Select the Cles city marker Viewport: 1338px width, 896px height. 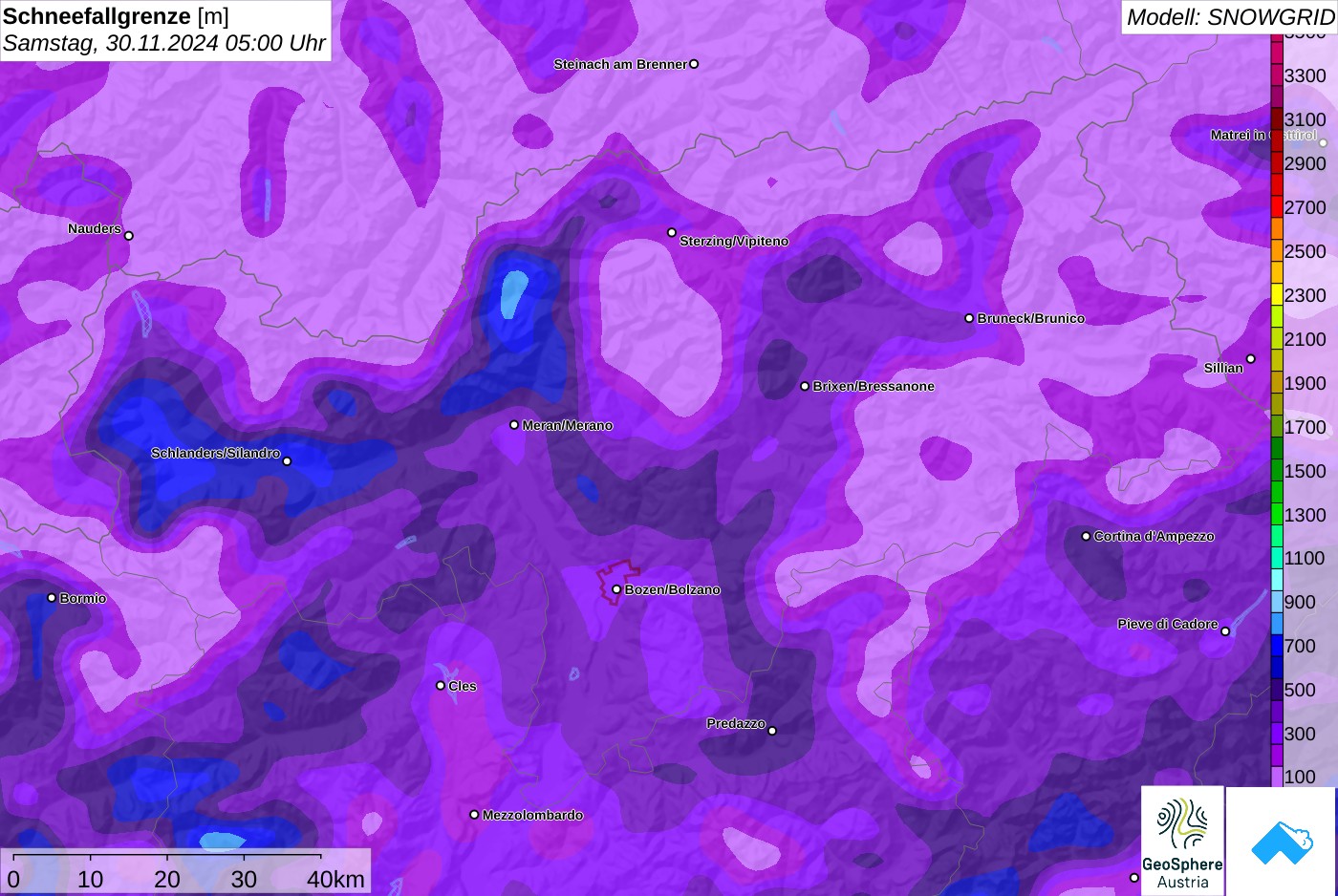pos(441,686)
